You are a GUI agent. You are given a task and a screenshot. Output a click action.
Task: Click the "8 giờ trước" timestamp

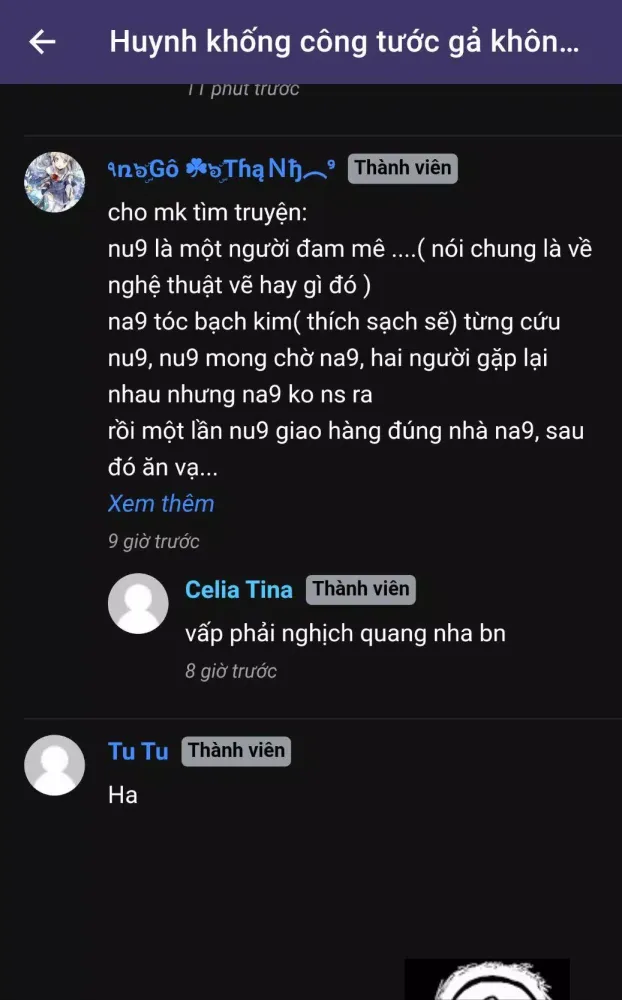click(231, 671)
